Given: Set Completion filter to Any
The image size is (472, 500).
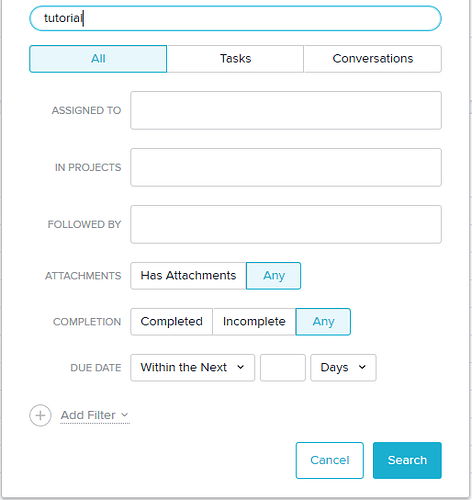Looking at the screenshot, I should tap(323, 322).
